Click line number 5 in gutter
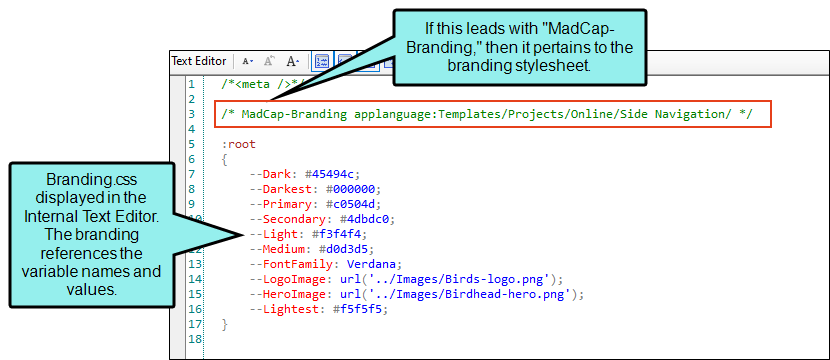The width and height of the screenshot is (830, 360). (192, 144)
